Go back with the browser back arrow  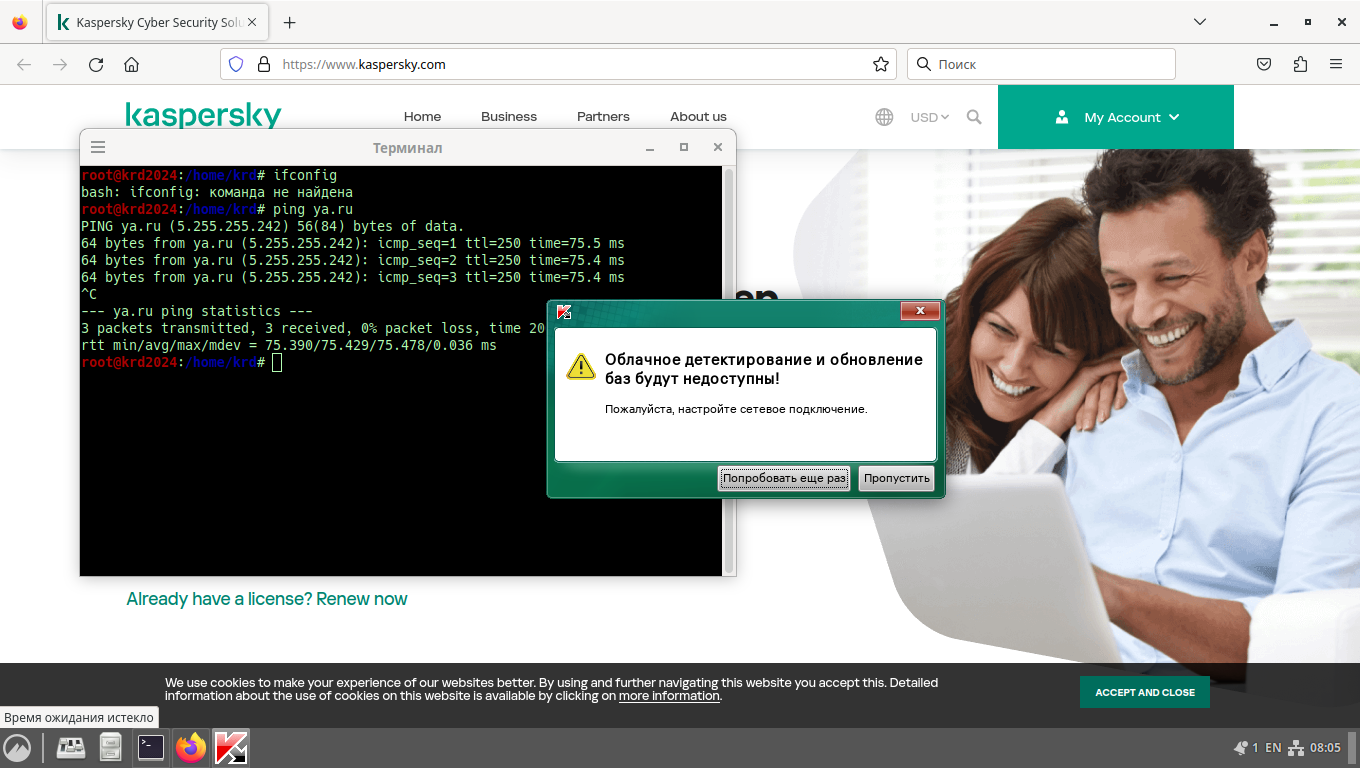[24, 64]
